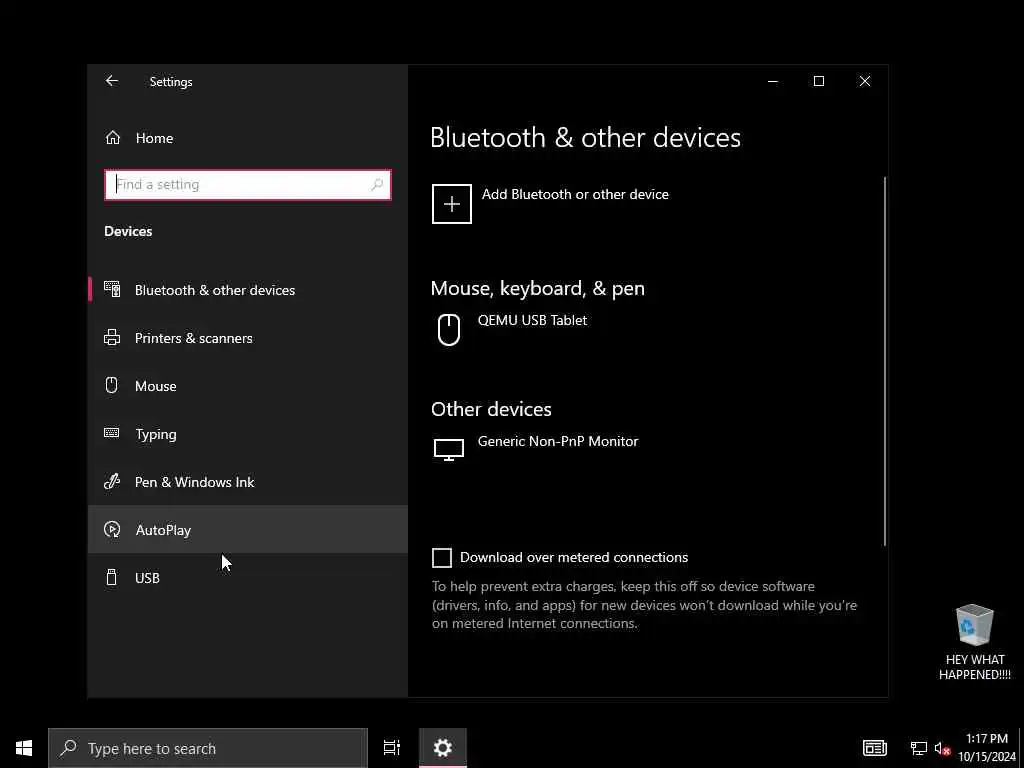
Task: Click the Bluetooth & other devices page title
Action: click(x=586, y=138)
